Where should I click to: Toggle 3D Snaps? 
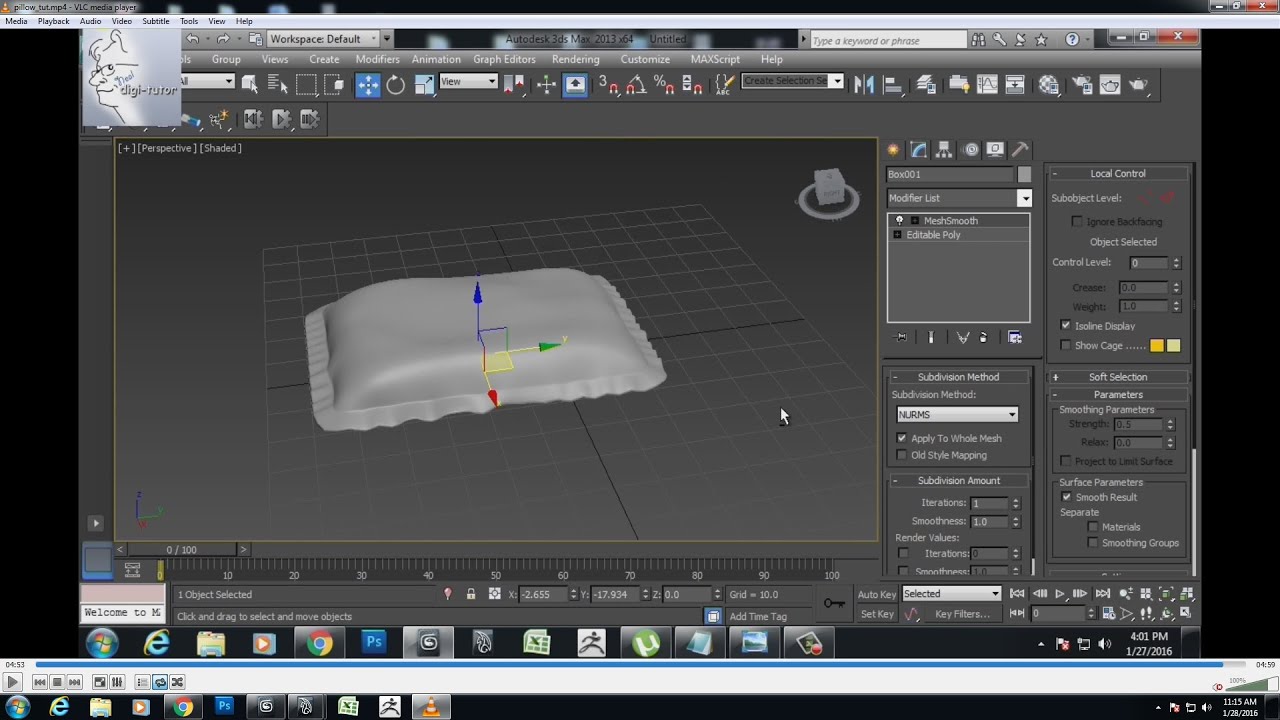[608, 86]
